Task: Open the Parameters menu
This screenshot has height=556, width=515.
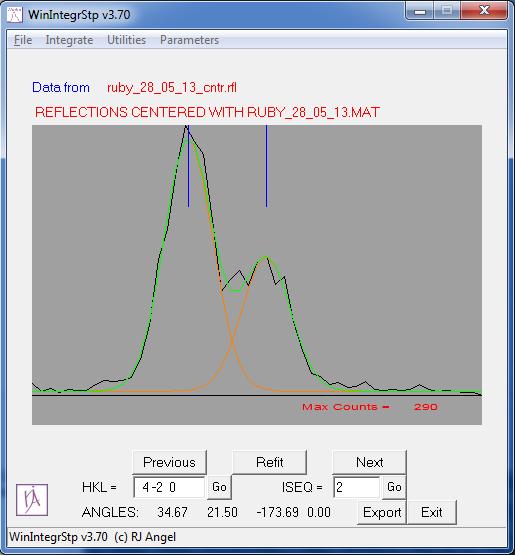Action: click(x=189, y=40)
